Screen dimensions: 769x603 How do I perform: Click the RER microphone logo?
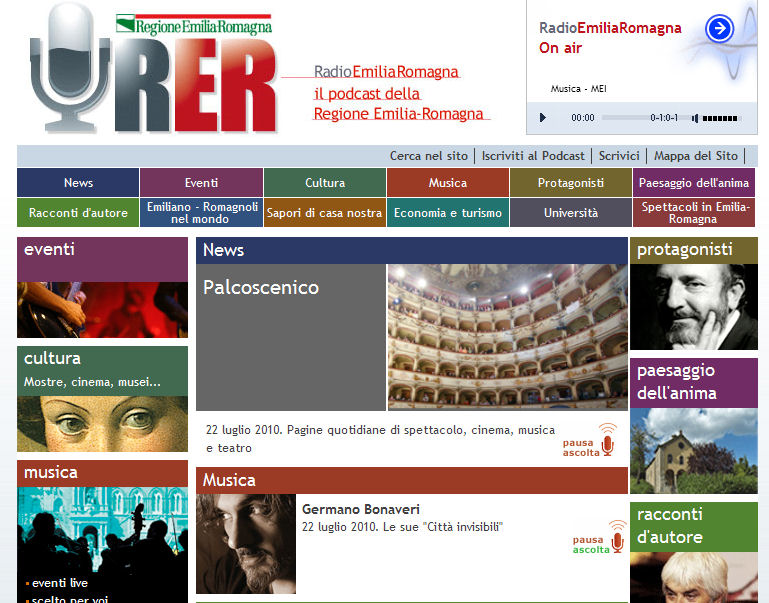154,69
